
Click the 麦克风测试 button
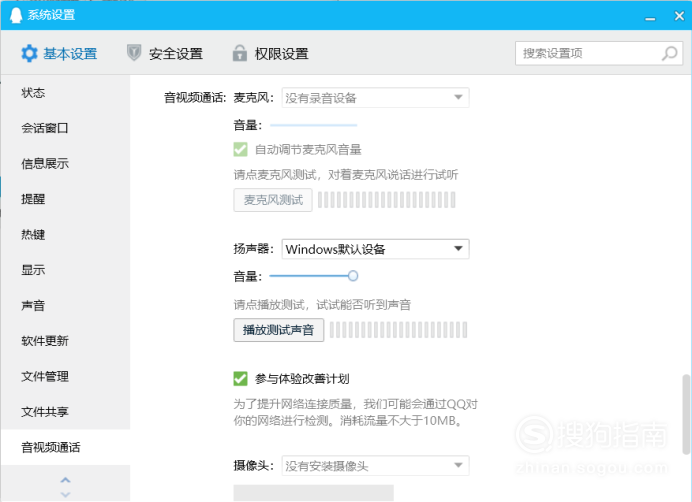(x=273, y=200)
